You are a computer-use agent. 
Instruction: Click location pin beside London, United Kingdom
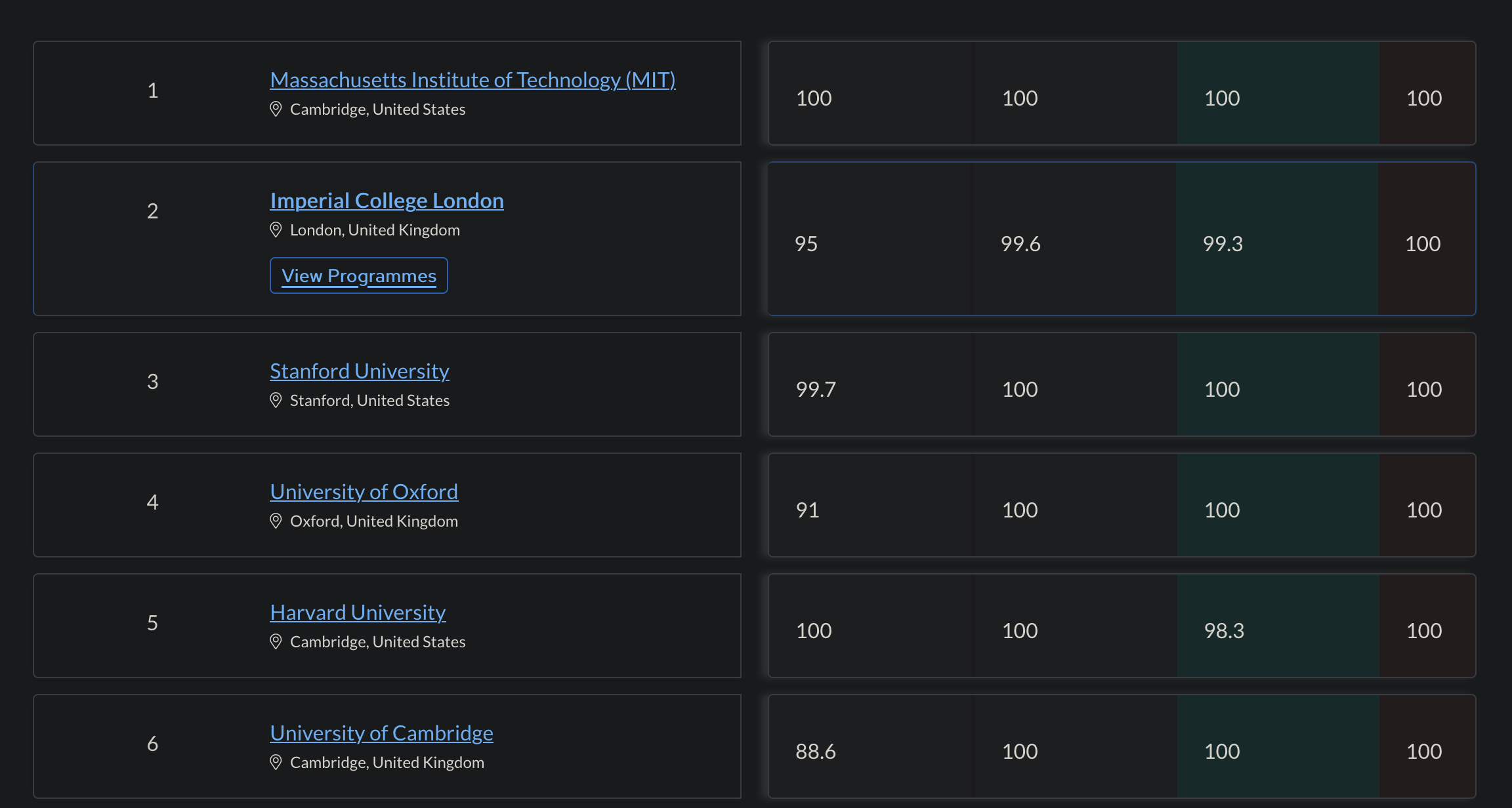click(276, 230)
